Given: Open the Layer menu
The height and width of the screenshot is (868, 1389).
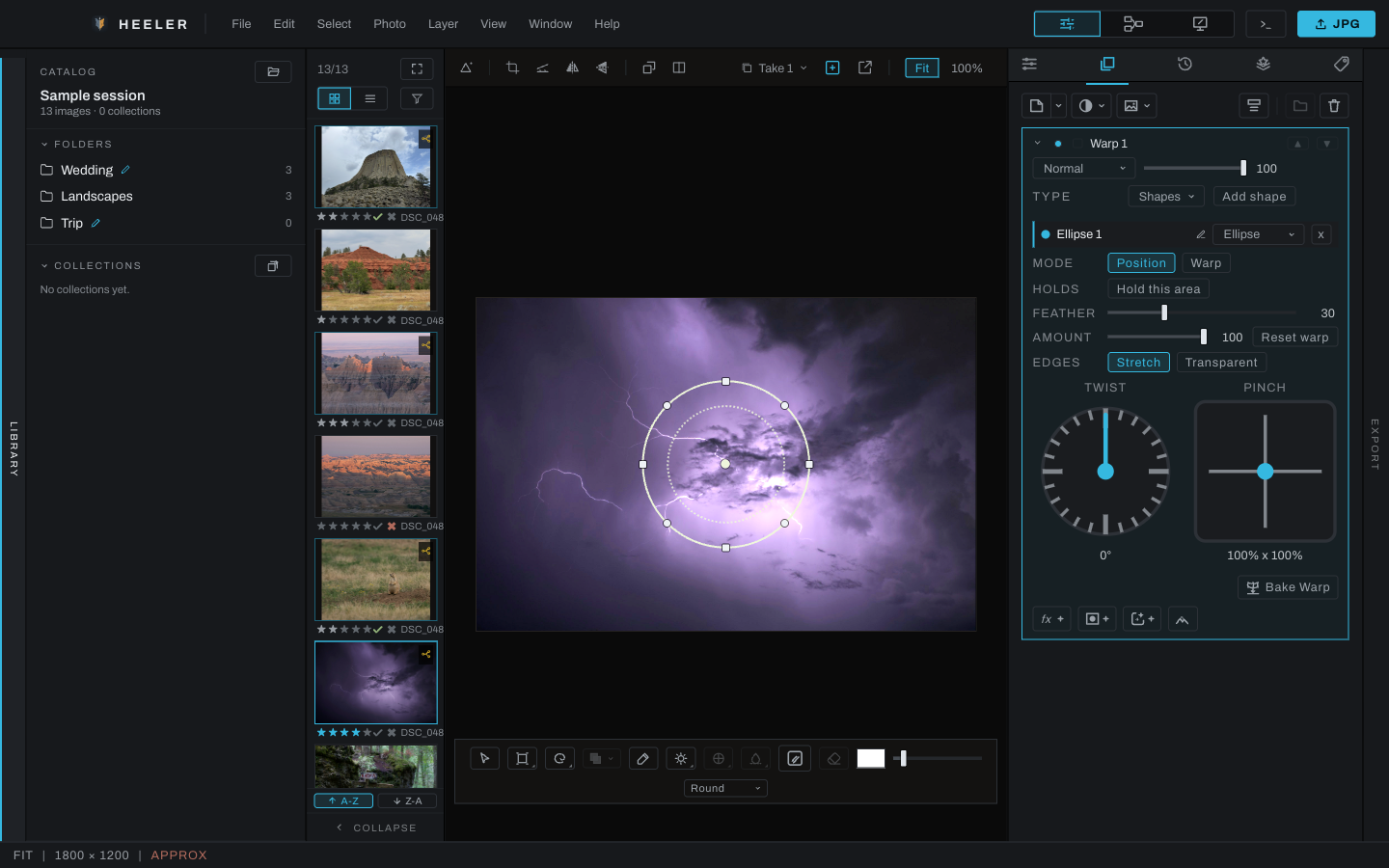Looking at the screenshot, I should point(443,24).
